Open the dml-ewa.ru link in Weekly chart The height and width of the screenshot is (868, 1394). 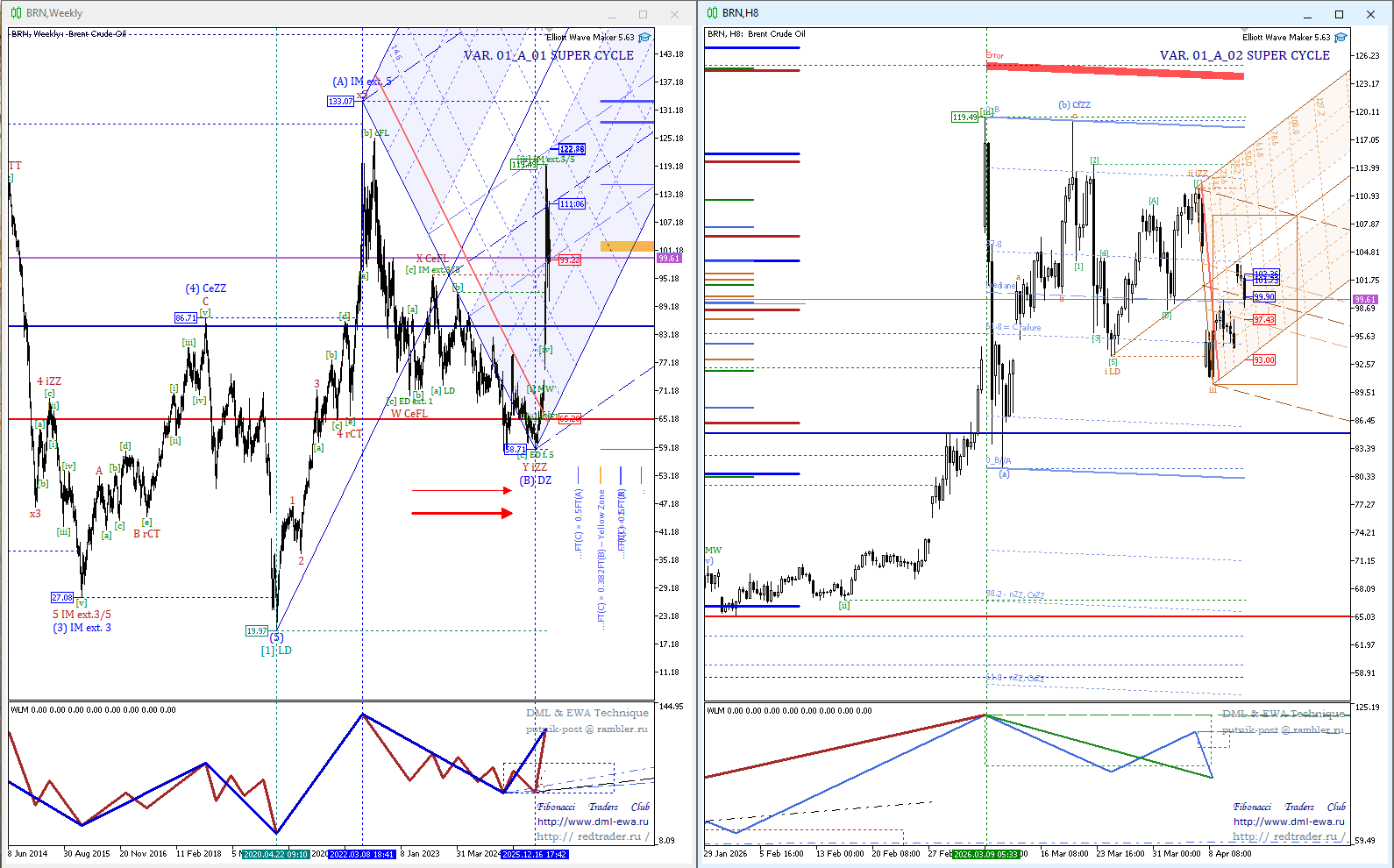pos(593,822)
